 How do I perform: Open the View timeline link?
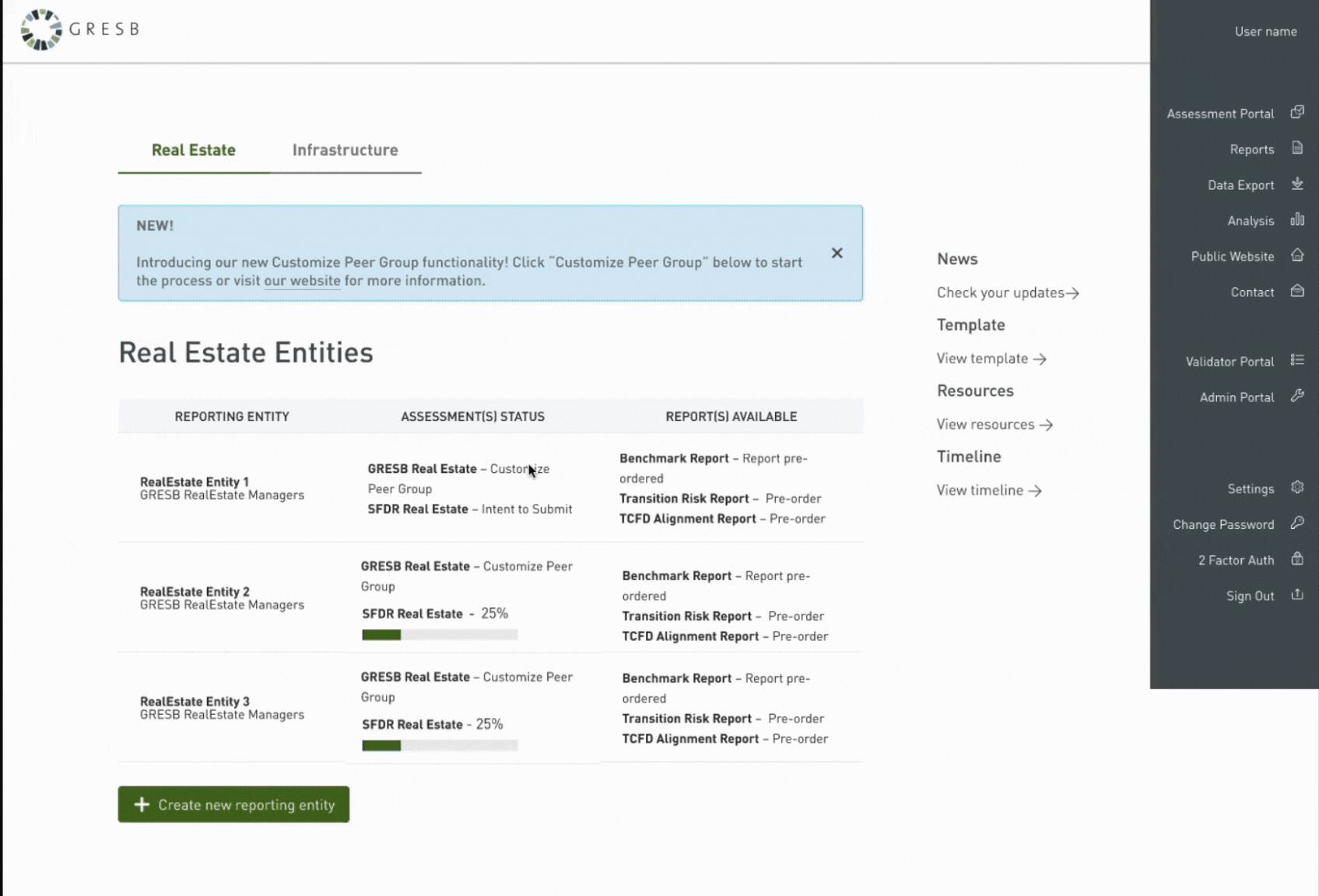[988, 491]
